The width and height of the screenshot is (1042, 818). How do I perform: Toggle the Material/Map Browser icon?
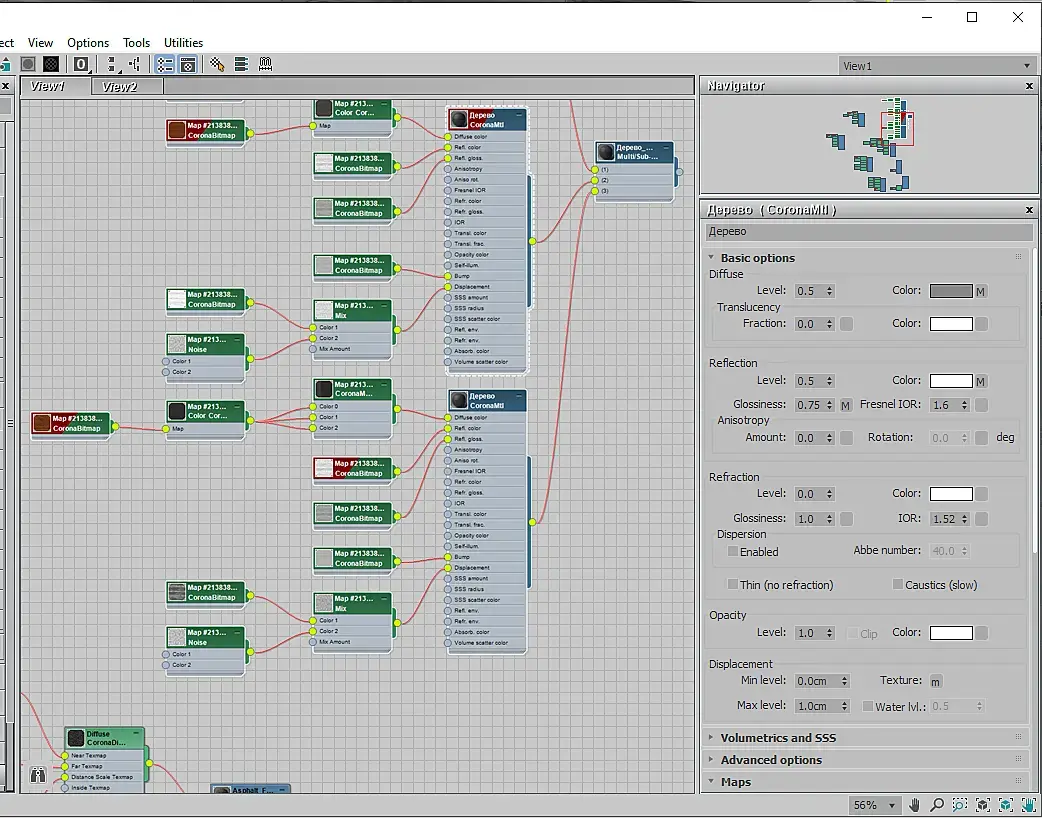[x=164, y=65]
